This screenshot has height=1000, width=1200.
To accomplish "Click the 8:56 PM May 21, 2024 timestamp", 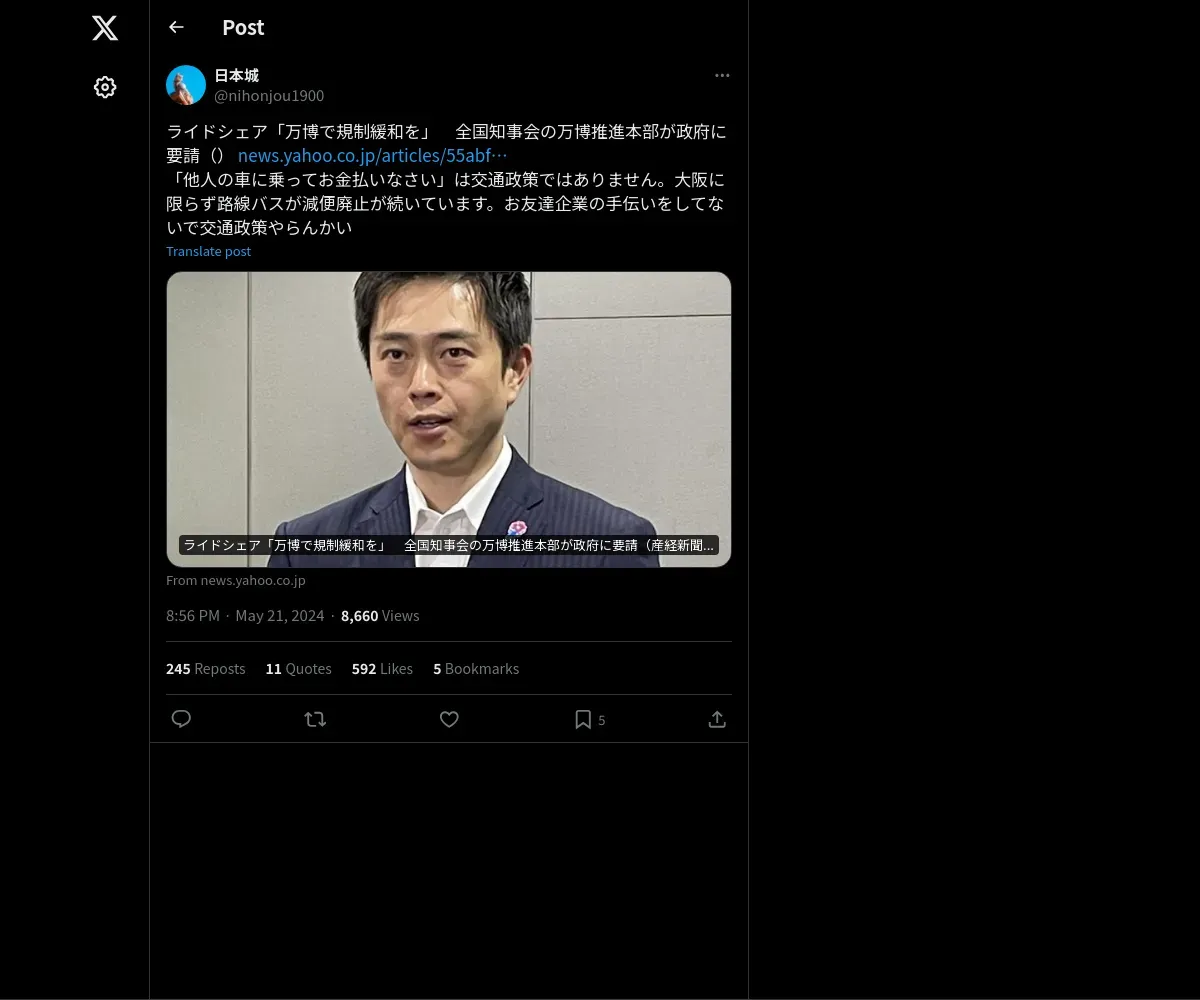I will [245, 615].
